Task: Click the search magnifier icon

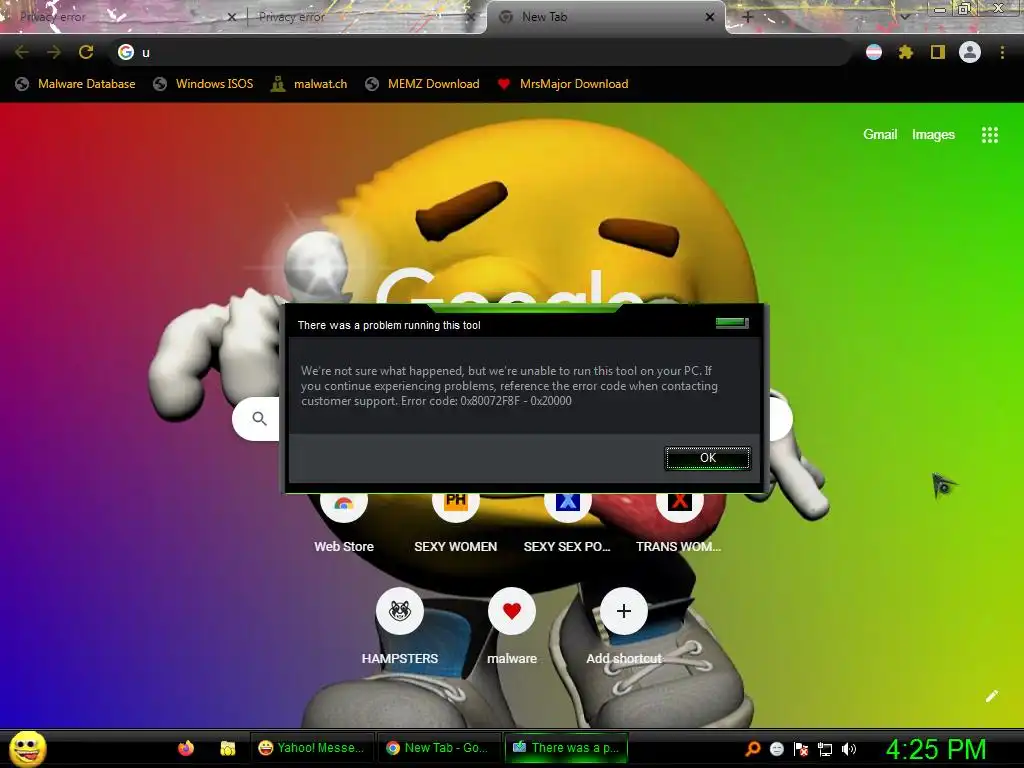Action: click(259, 419)
